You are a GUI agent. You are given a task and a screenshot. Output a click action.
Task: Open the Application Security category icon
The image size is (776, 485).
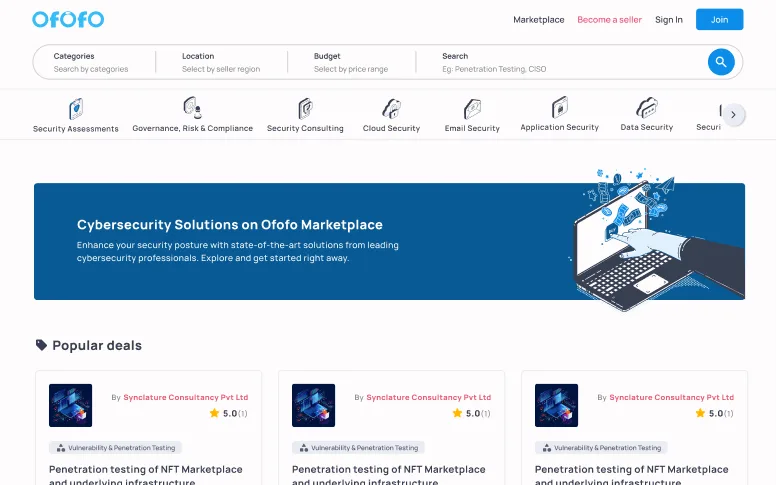[560, 107]
